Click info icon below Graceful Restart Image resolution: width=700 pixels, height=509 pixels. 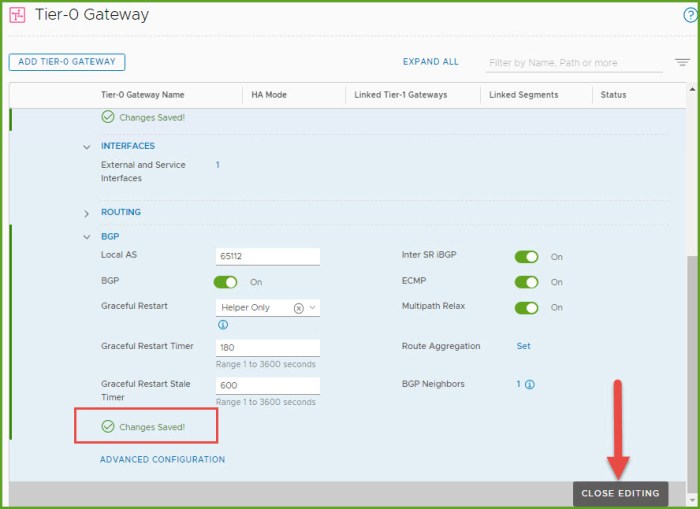(222, 325)
